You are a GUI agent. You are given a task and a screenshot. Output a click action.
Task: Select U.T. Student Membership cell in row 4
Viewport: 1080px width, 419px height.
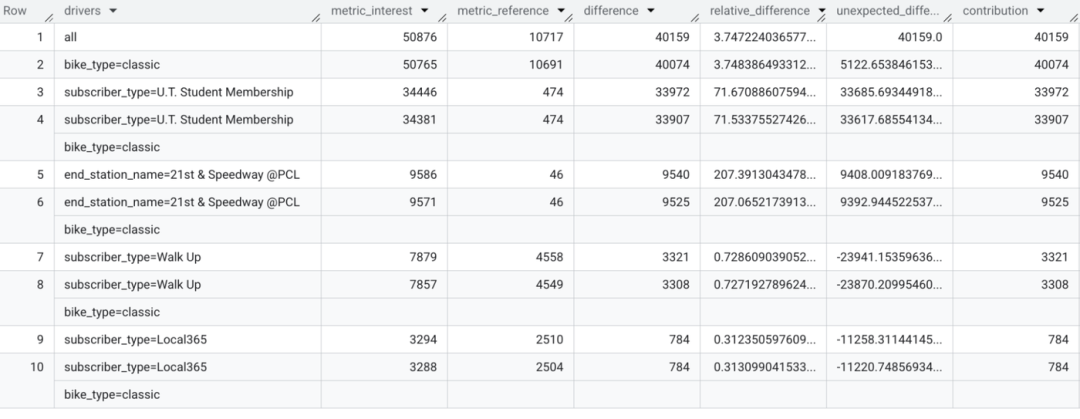(x=187, y=120)
